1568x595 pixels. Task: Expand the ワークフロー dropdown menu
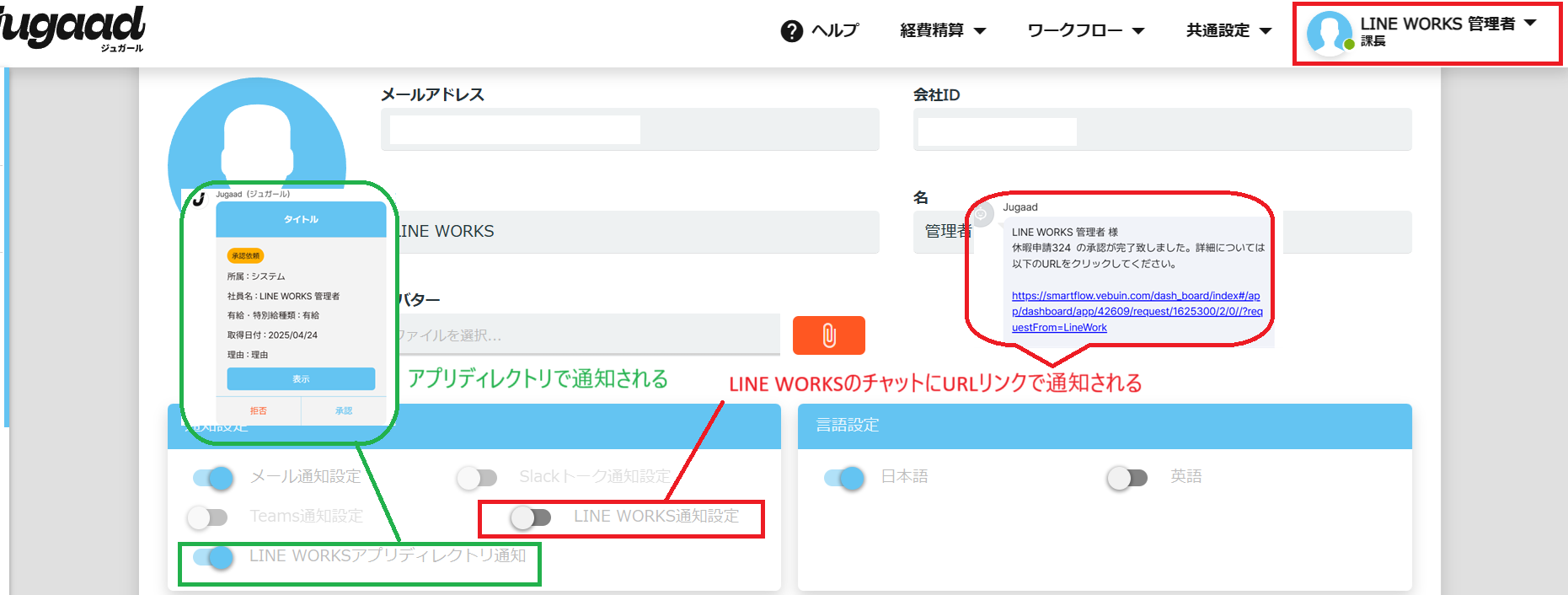(1085, 31)
